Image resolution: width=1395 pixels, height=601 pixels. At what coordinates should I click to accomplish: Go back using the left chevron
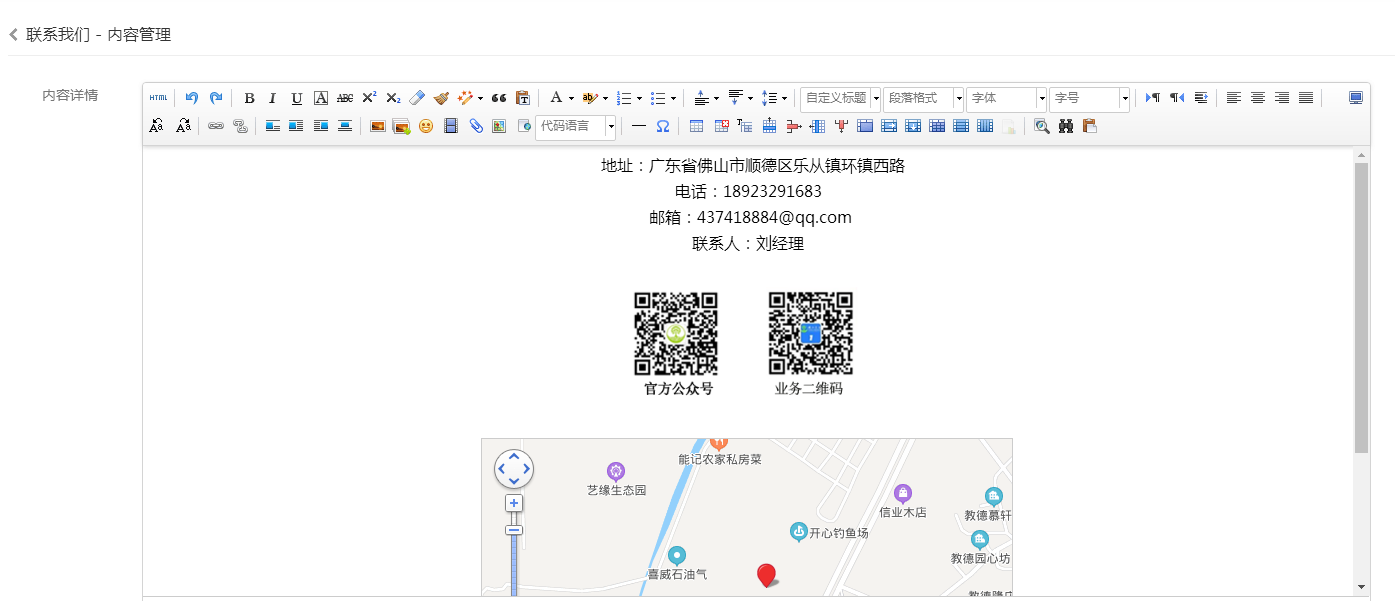13,35
